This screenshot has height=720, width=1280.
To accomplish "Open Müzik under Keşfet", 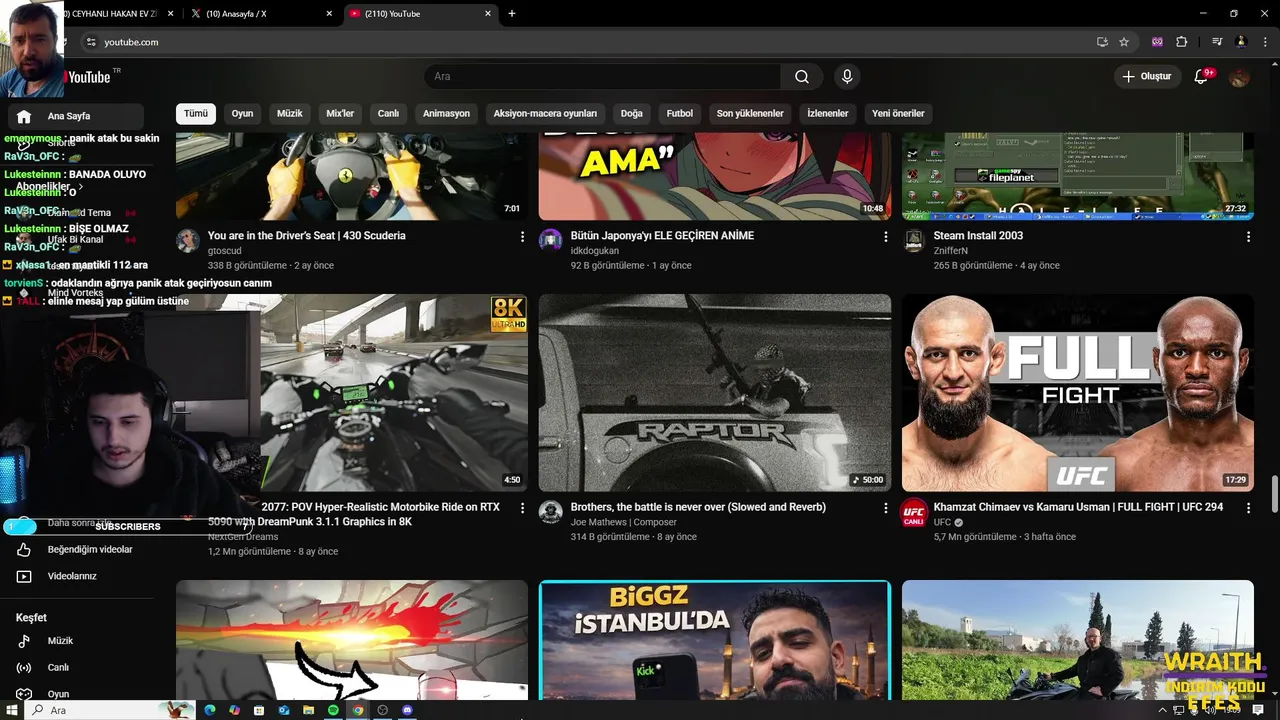I will [x=60, y=641].
